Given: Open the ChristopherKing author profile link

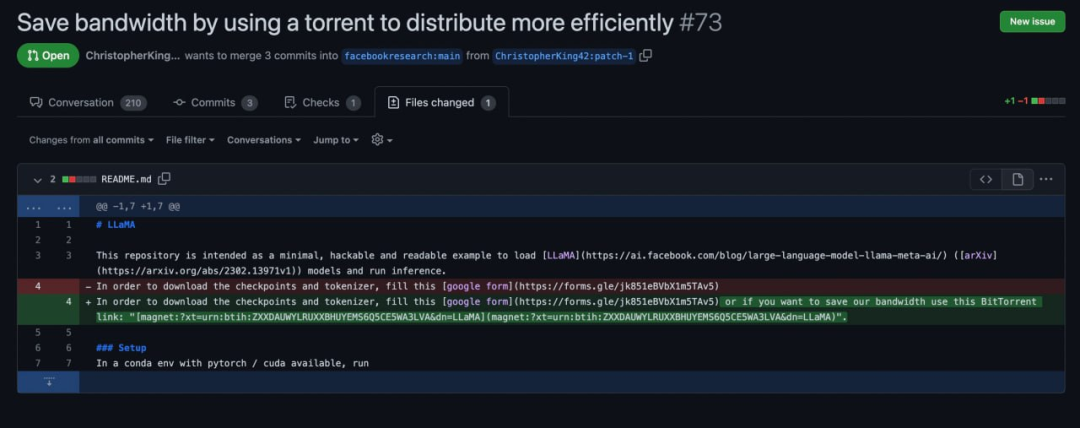Looking at the screenshot, I should point(133,56).
